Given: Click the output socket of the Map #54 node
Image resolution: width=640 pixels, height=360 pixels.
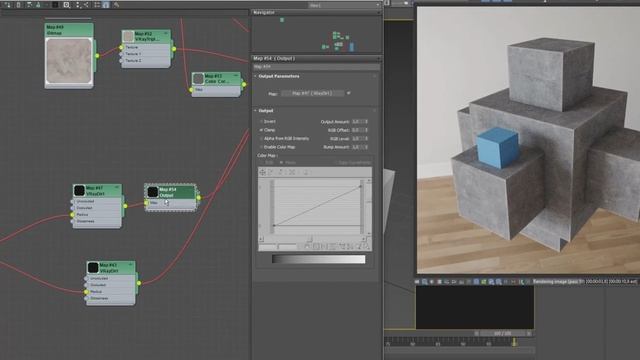Looking at the screenshot, I should [x=198, y=198].
